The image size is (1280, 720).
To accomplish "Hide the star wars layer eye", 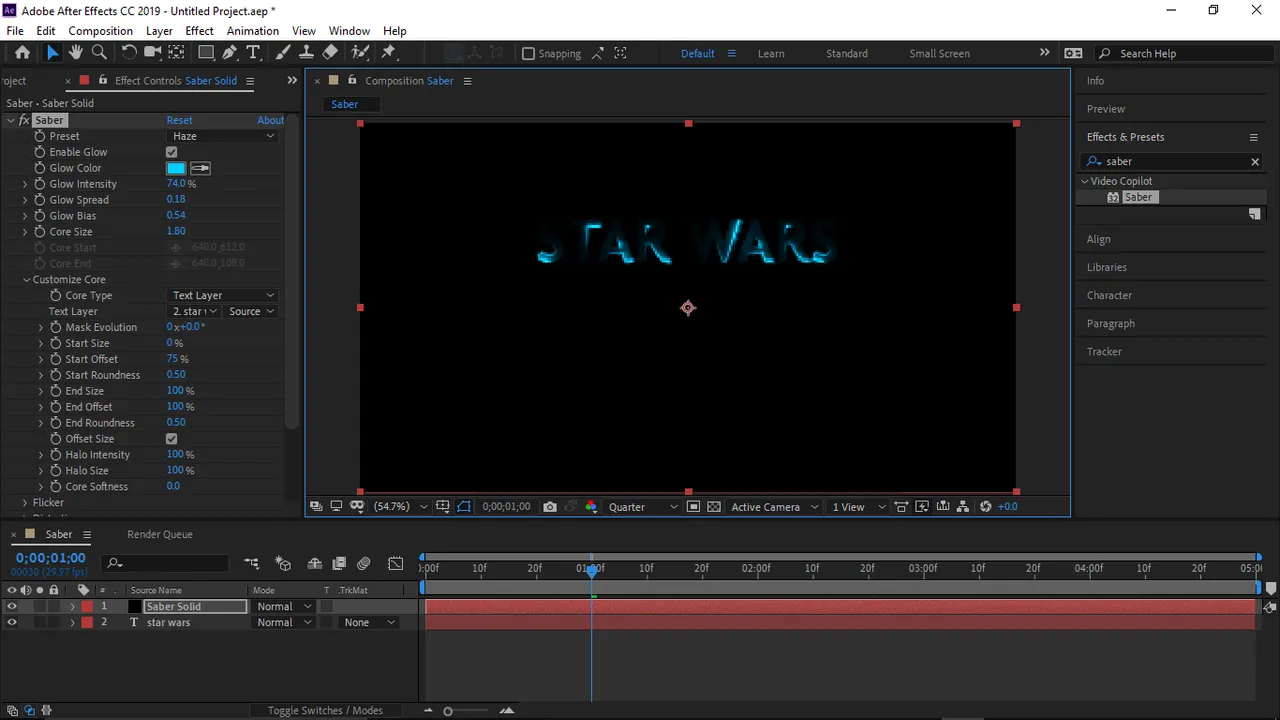I will pyautogui.click(x=12, y=622).
